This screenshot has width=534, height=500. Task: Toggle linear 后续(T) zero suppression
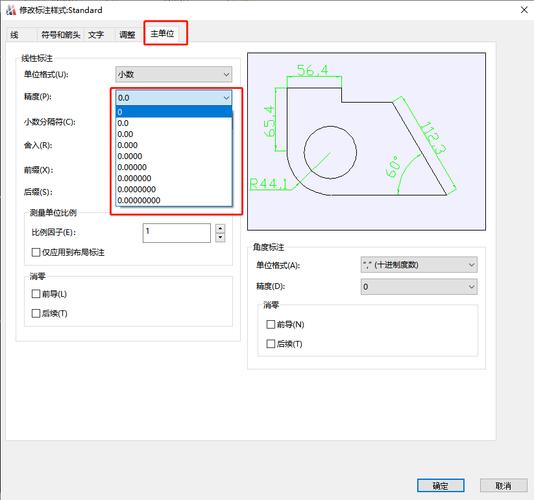tap(49, 313)
